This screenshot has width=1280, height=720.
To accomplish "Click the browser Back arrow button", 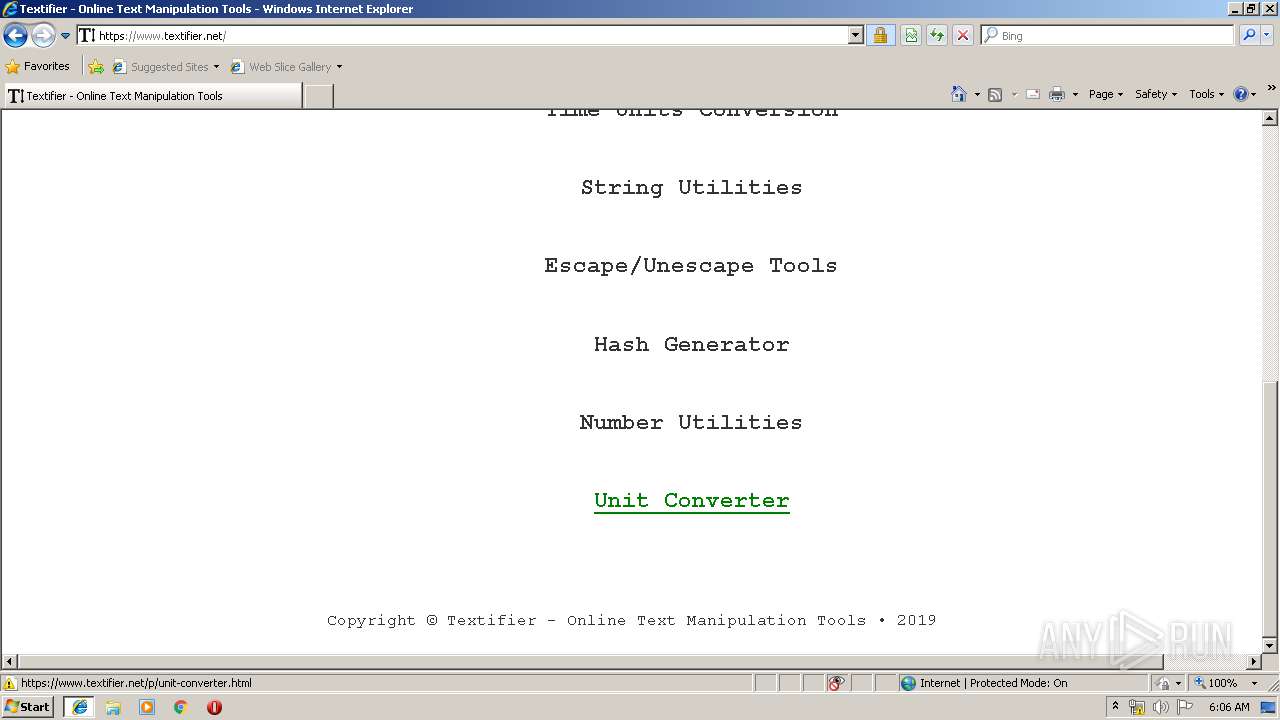I will click(15, 36).
